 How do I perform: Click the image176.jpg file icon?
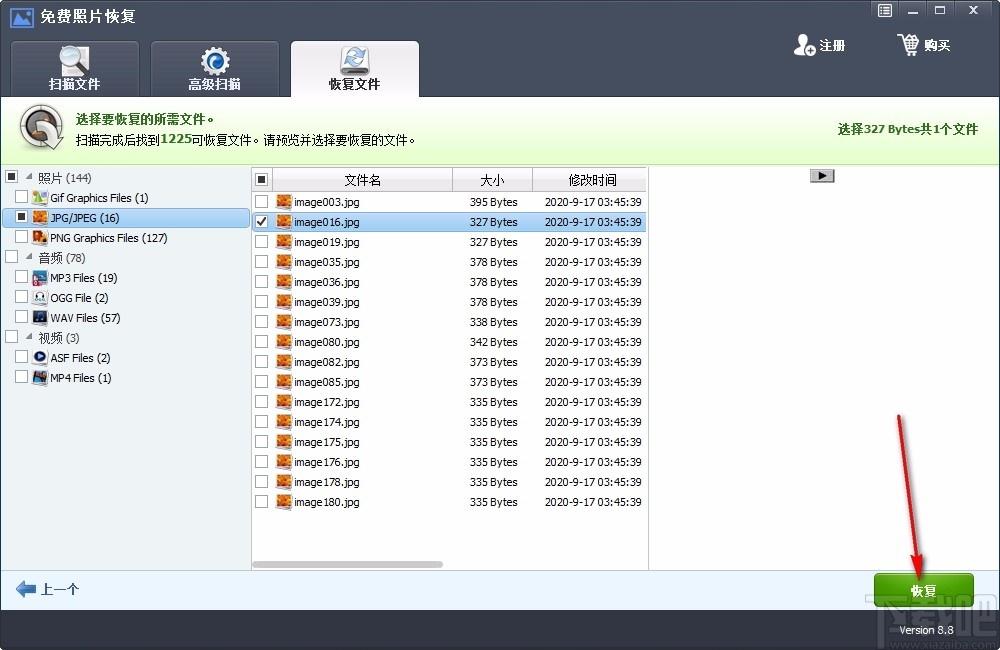point(284,461)
